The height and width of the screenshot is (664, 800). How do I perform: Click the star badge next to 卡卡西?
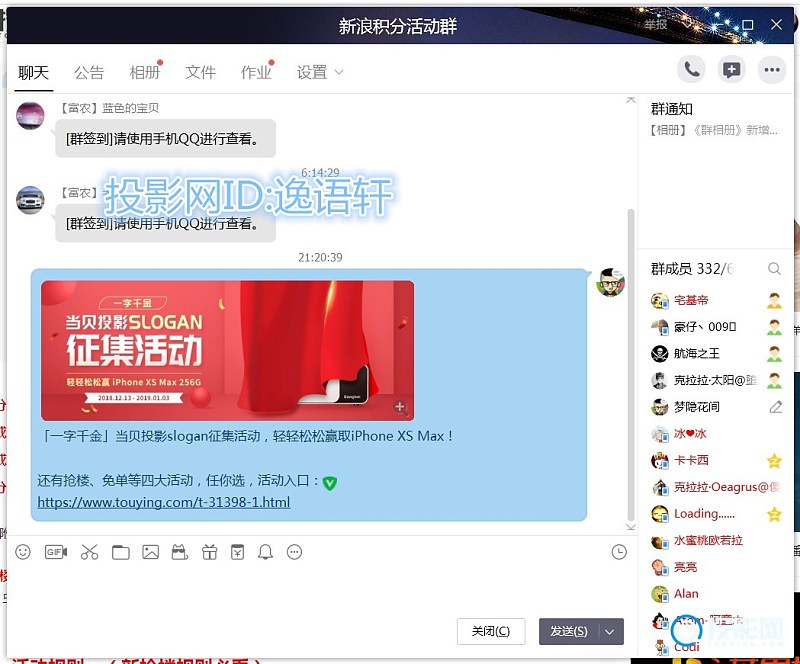click(774, 460)
